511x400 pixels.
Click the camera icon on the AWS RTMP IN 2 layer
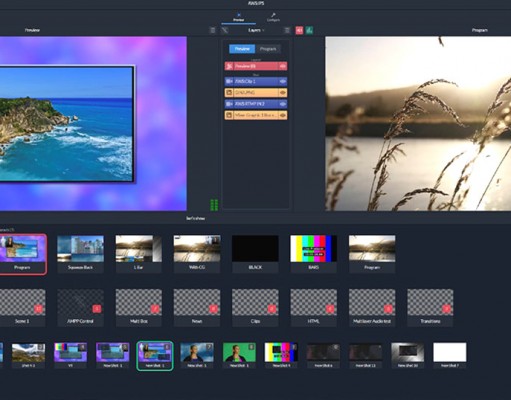point(229,104)
